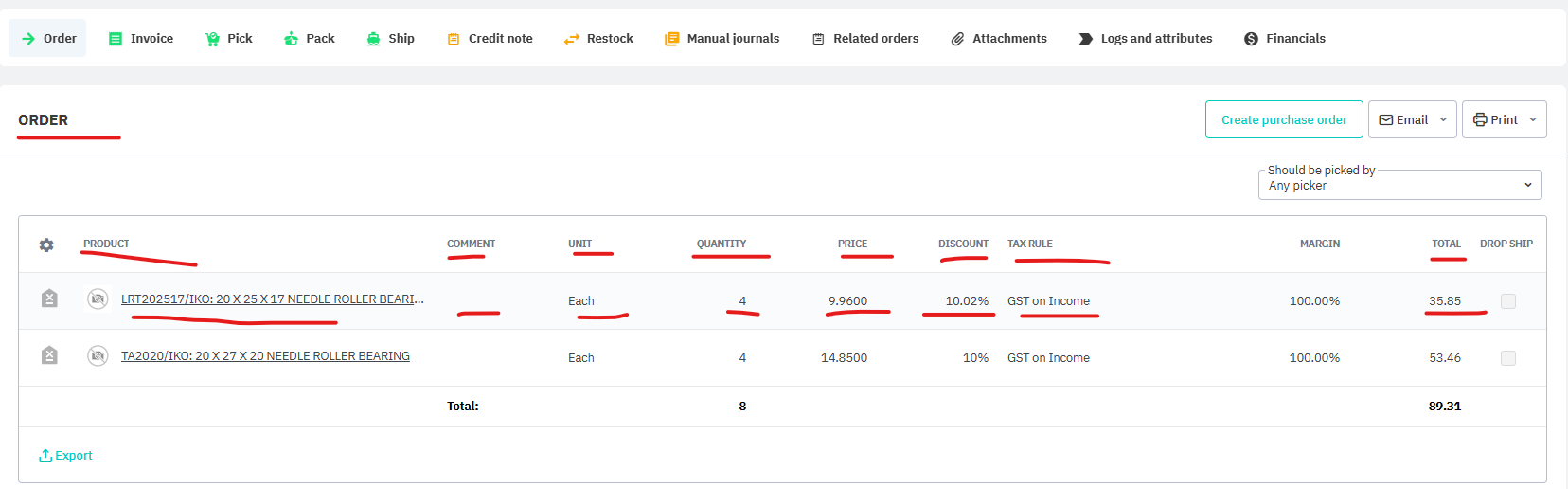Enable drop ship for TA2020 bearing
Image resolution: width=1568 pixels, height=489 pixels.
click(1508, 358)
